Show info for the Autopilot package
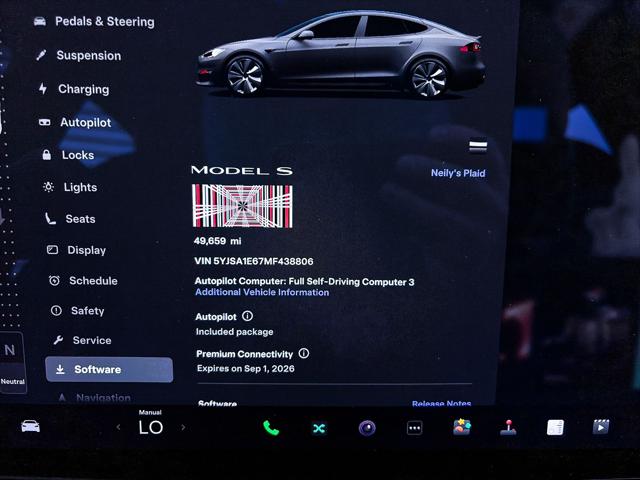Viewport: 640px width, 480px height. 247,316
